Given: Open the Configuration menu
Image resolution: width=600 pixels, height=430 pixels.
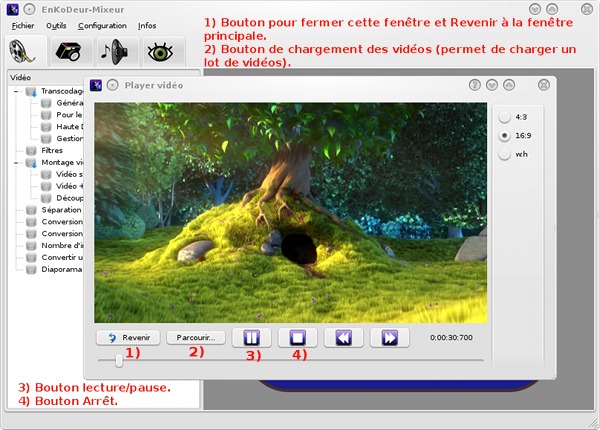Looking at the screenshot, I should 102,26.
